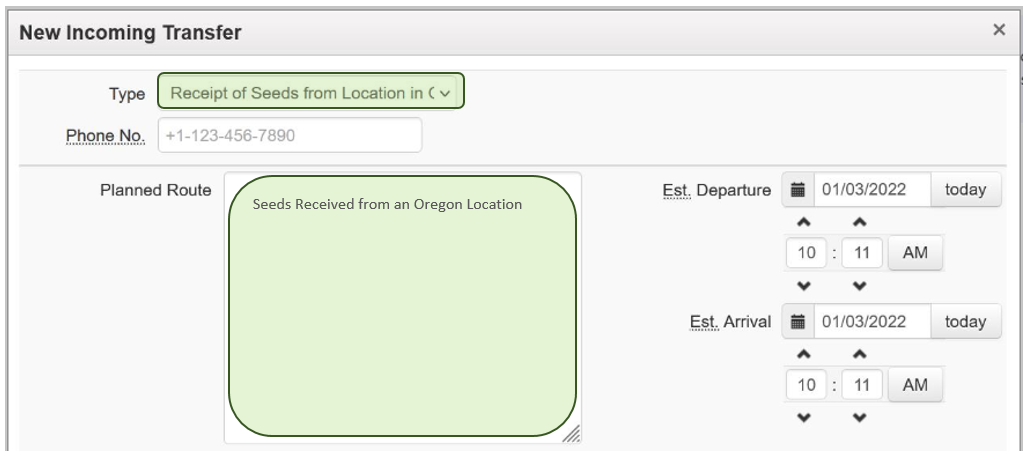Click into the Planned Route text area

point(402,306)
